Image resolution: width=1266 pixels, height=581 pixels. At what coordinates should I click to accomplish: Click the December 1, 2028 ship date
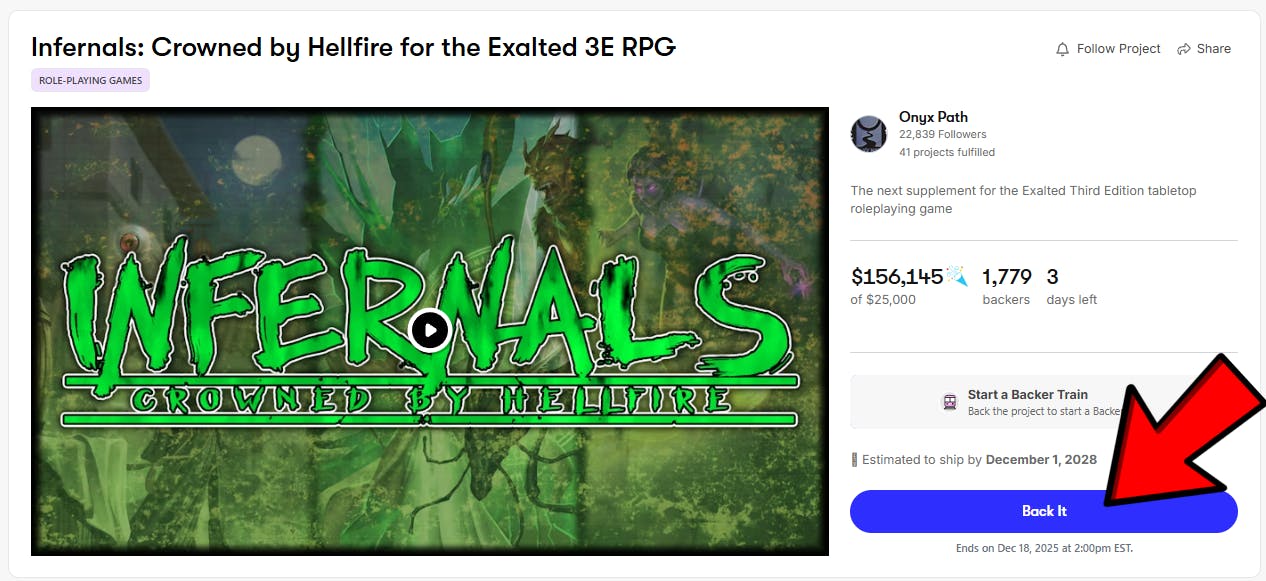pos(1041,460)
